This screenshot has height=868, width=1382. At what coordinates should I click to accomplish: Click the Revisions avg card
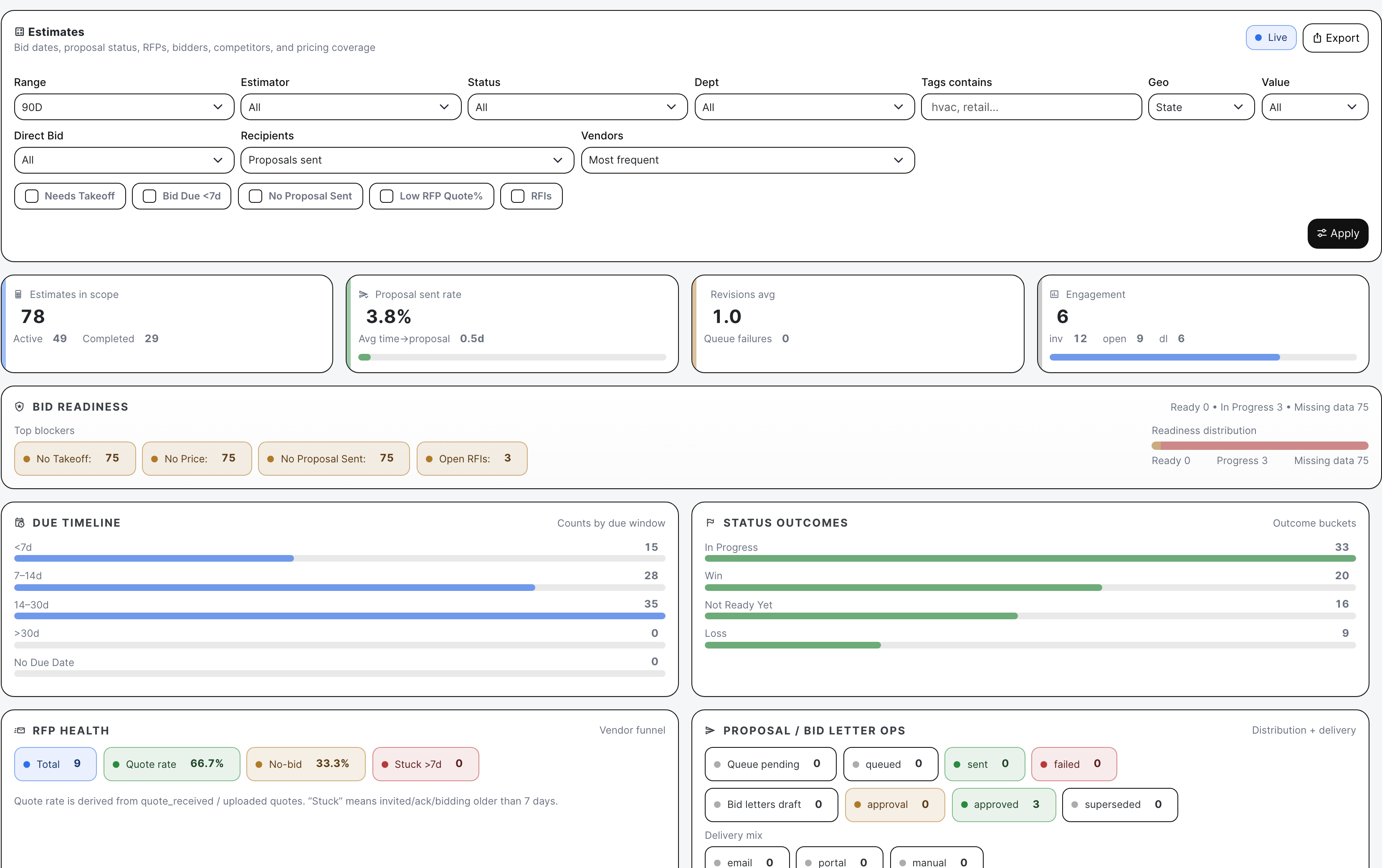(858, 324)
